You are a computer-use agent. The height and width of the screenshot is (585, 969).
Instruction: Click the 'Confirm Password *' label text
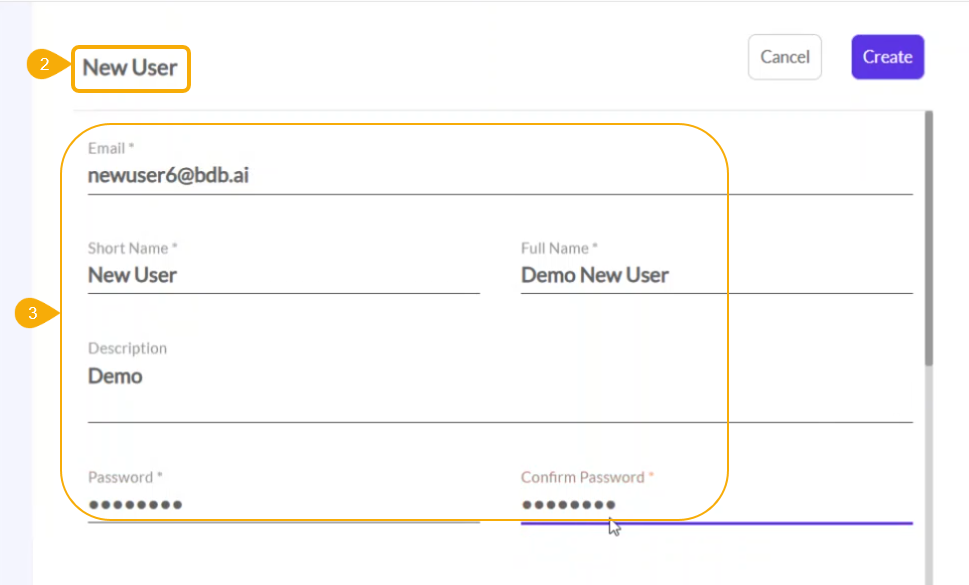click(x=586, y=477)
